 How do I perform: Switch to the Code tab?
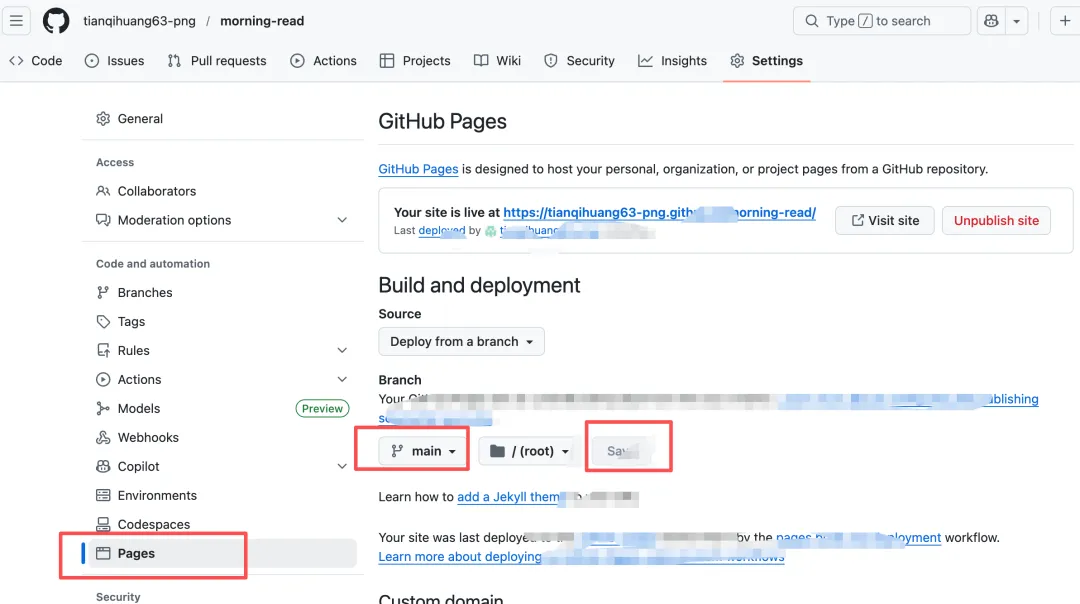(x=36, y=61)
